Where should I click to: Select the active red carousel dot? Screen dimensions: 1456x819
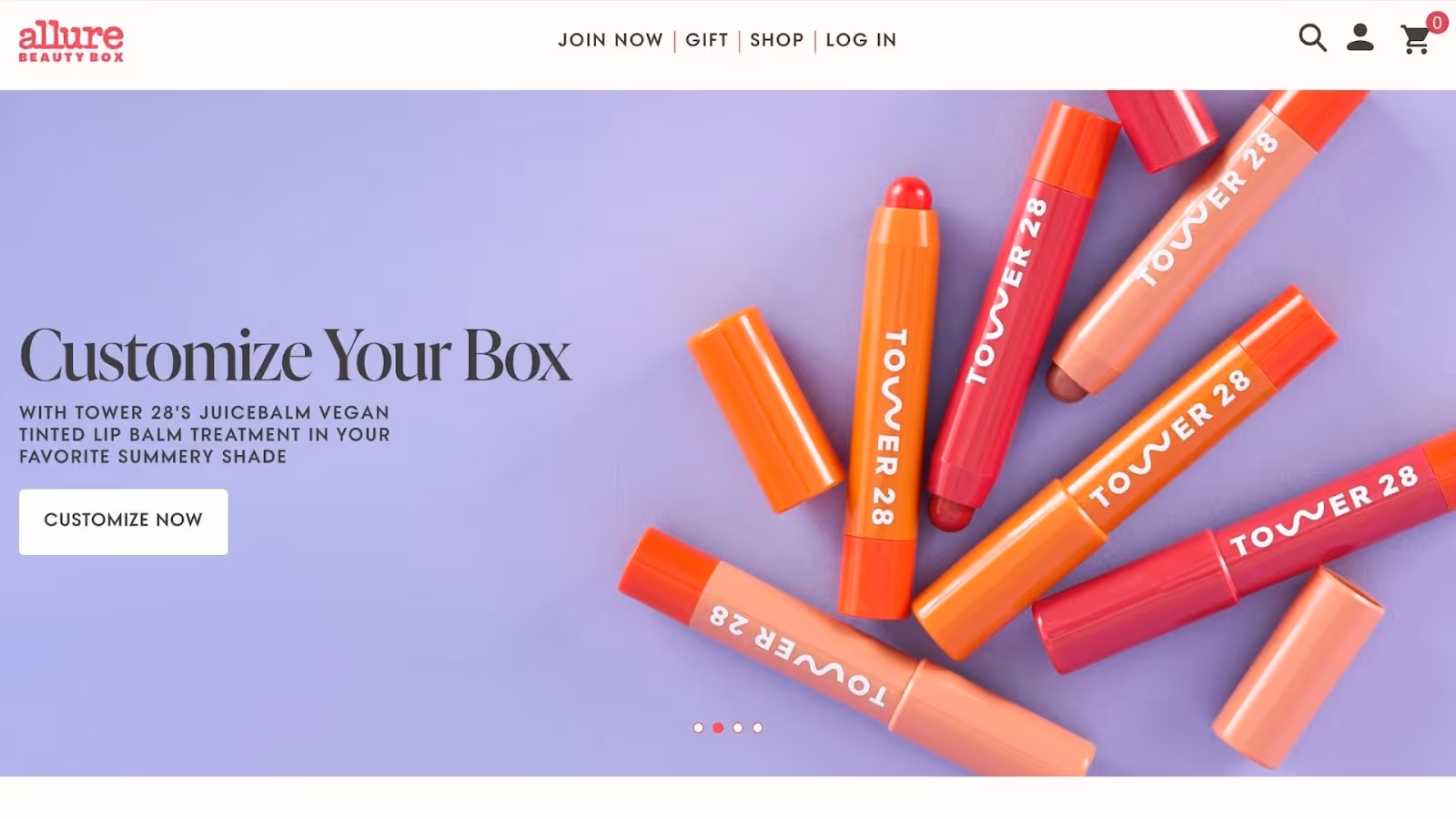718,728
